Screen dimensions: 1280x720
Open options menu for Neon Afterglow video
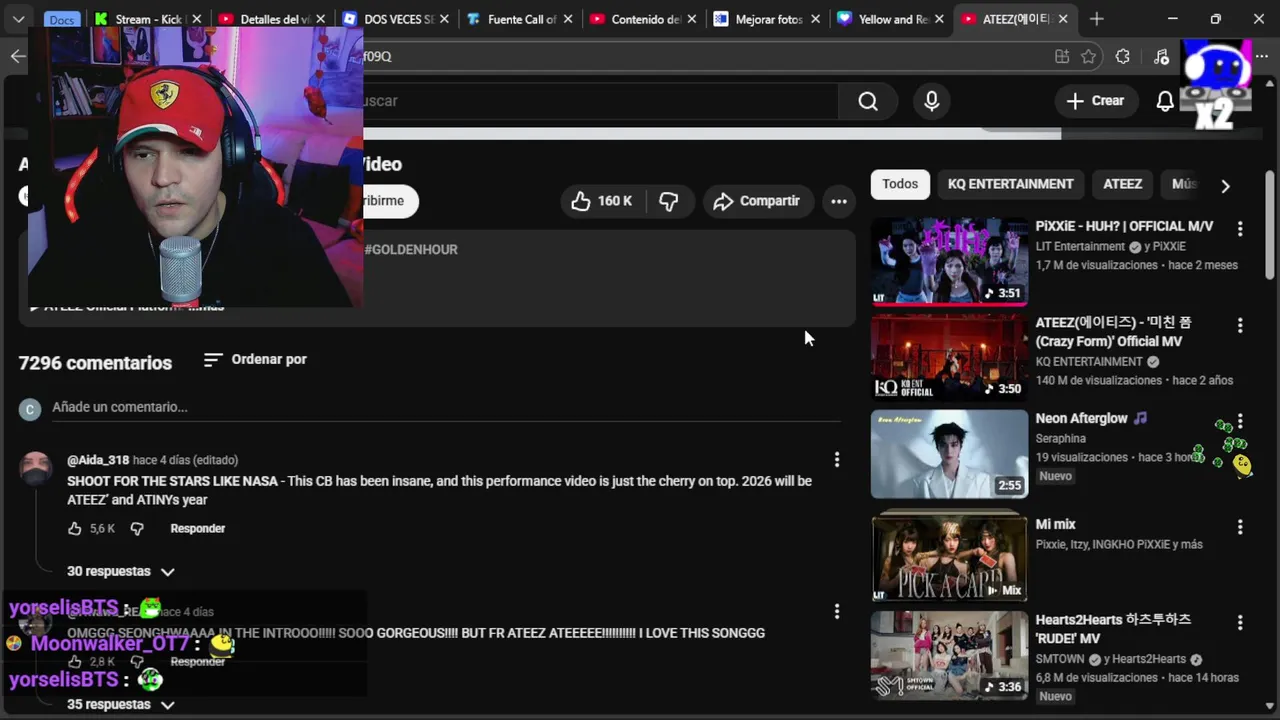(1240, 421)
